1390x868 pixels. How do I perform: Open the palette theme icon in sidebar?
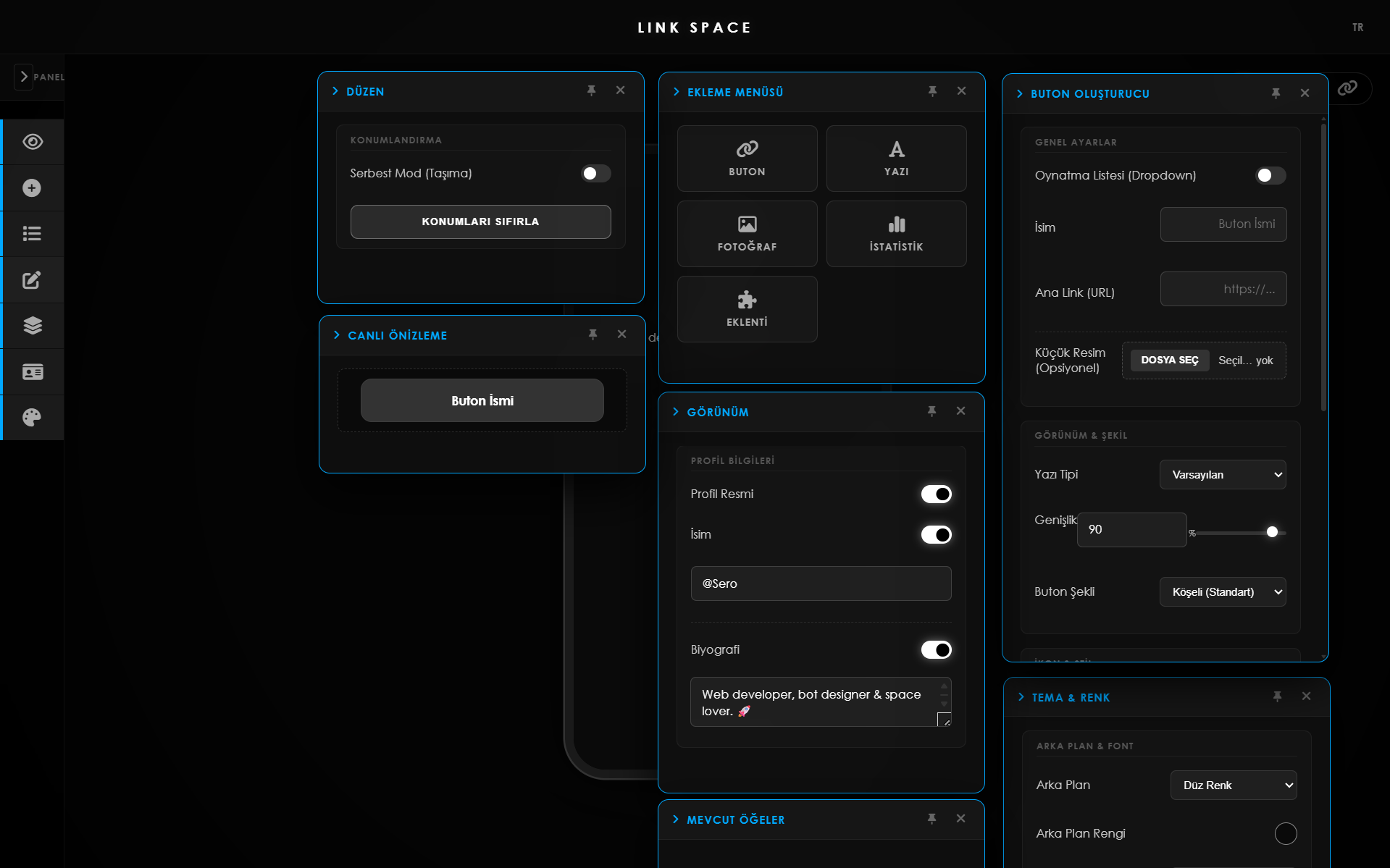point(32,418)
